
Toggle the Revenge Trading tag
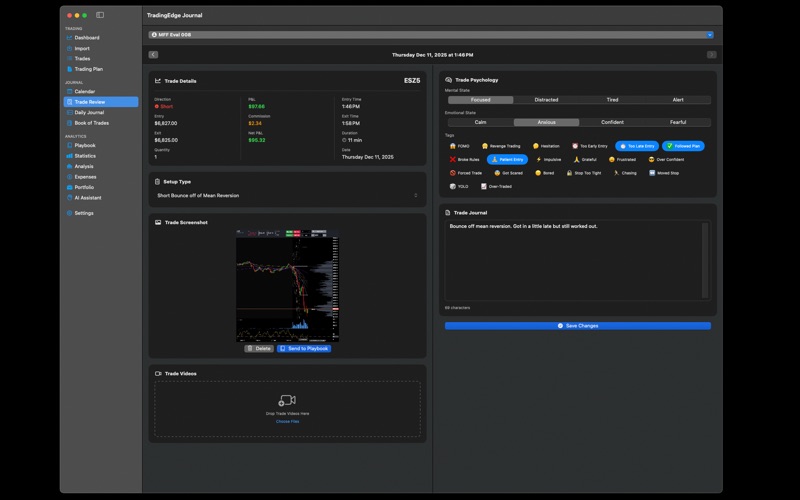point(501,146)
